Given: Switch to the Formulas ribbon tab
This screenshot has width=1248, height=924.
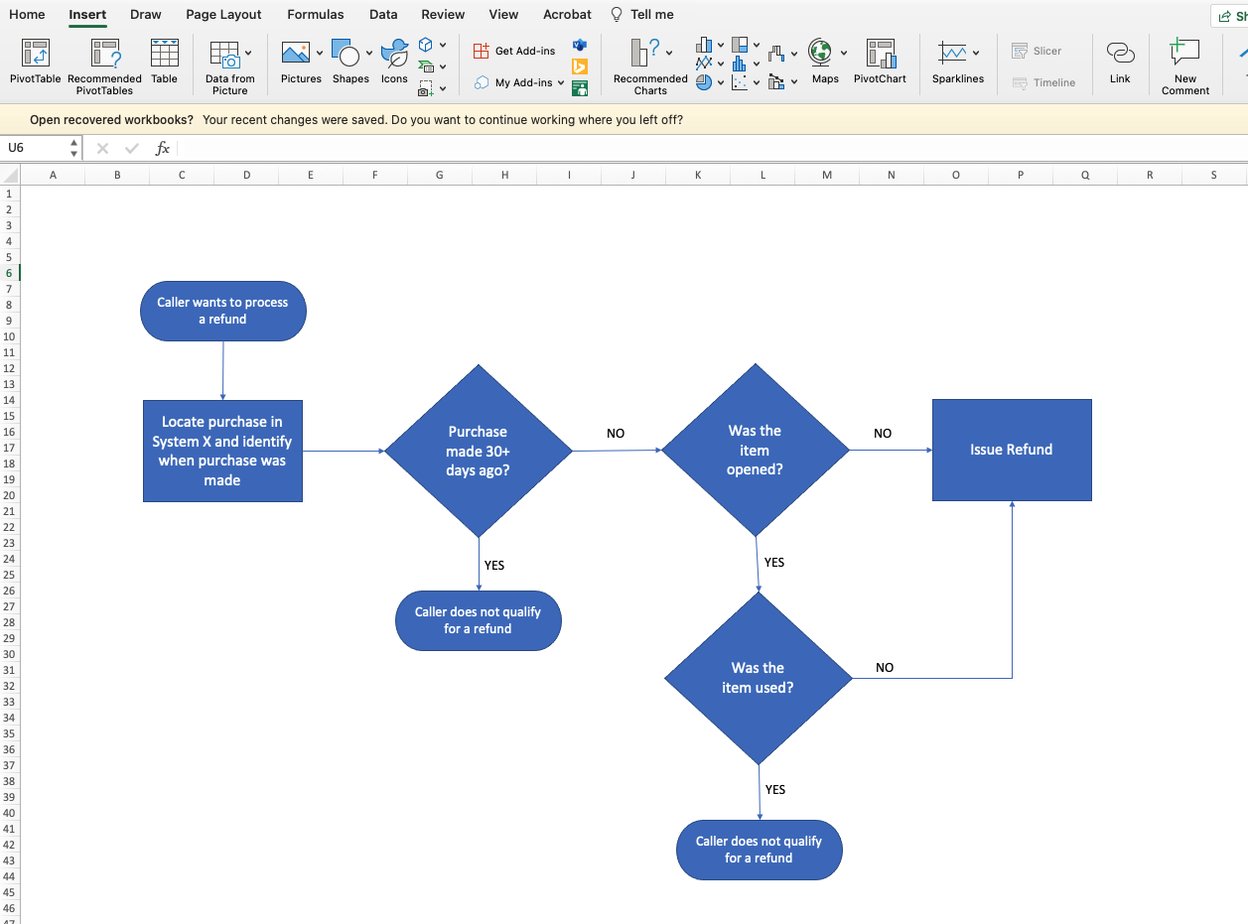Looking at the screenshot, I should 315,14.
